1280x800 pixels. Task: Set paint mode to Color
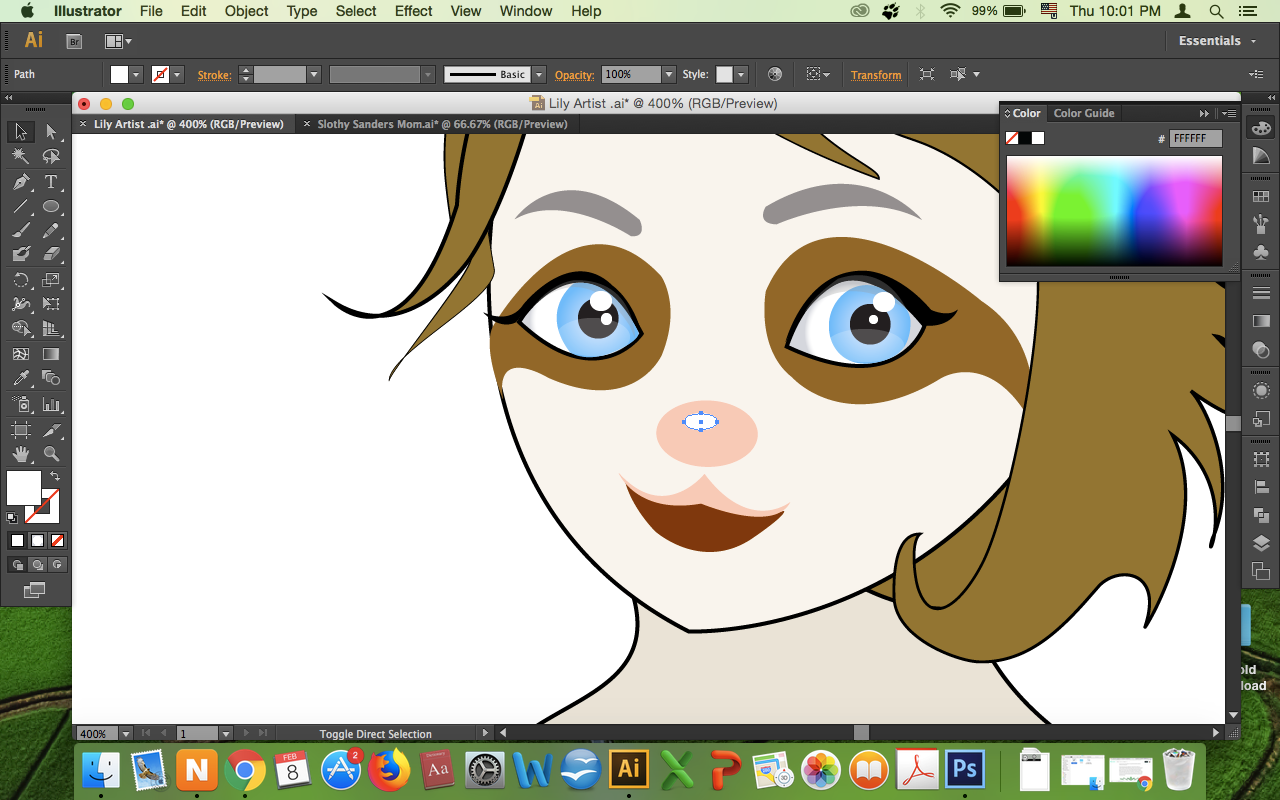pyautogui.click(x=17, y=540)
